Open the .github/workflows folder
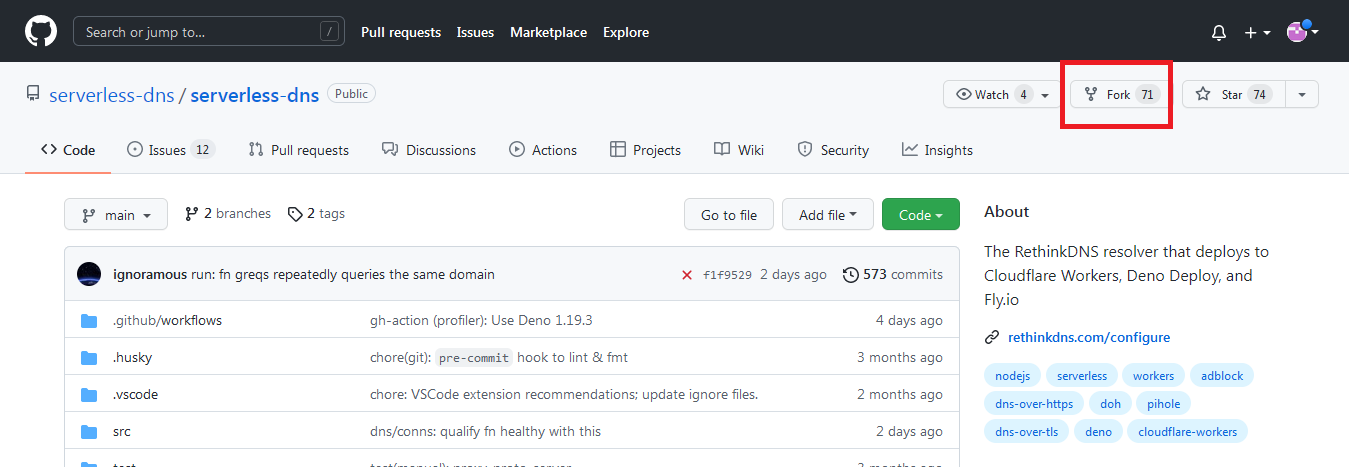This screenshot has height=467, width=1349. coord(167,321)
